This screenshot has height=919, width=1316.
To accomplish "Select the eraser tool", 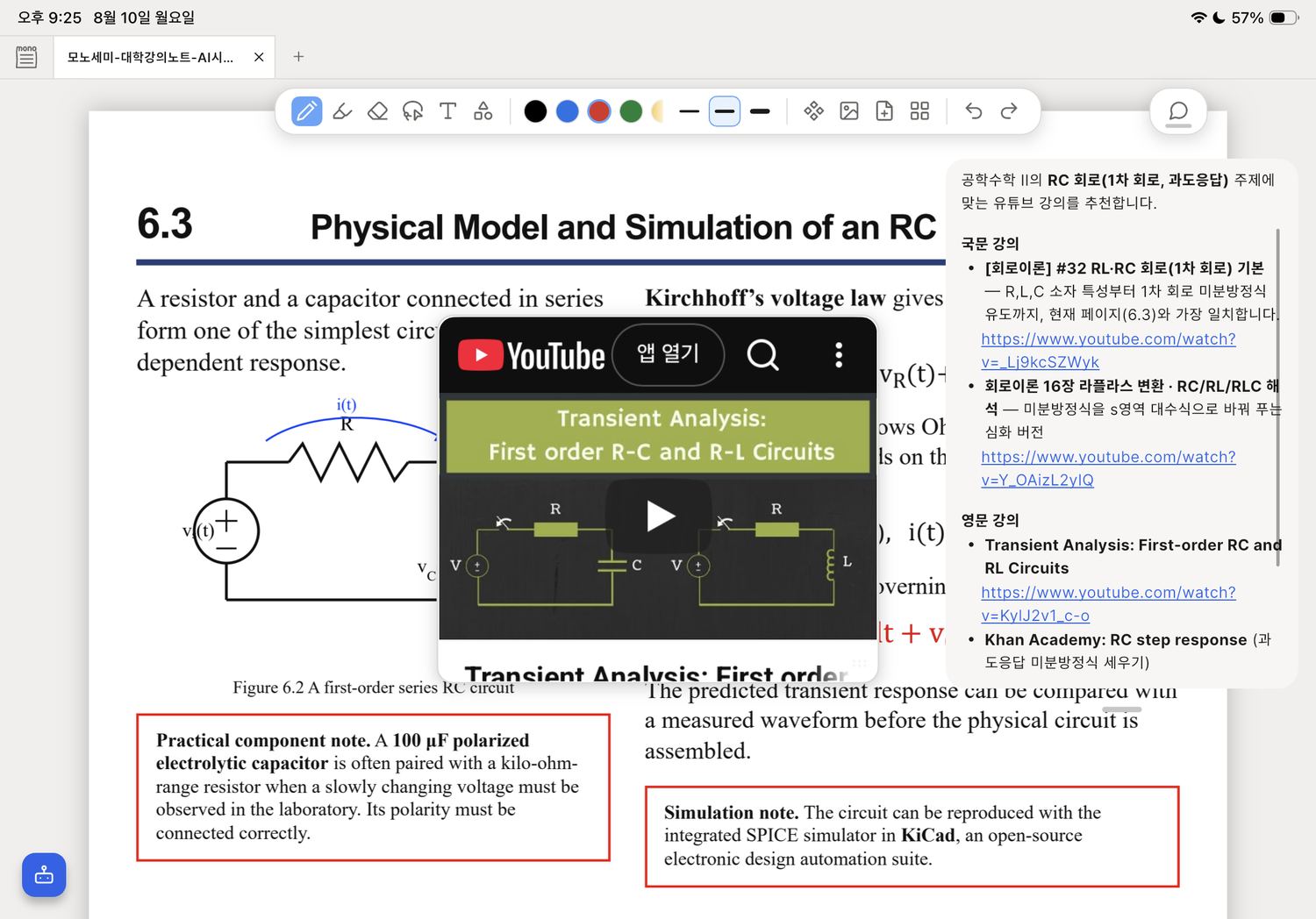I will (377, 111).
